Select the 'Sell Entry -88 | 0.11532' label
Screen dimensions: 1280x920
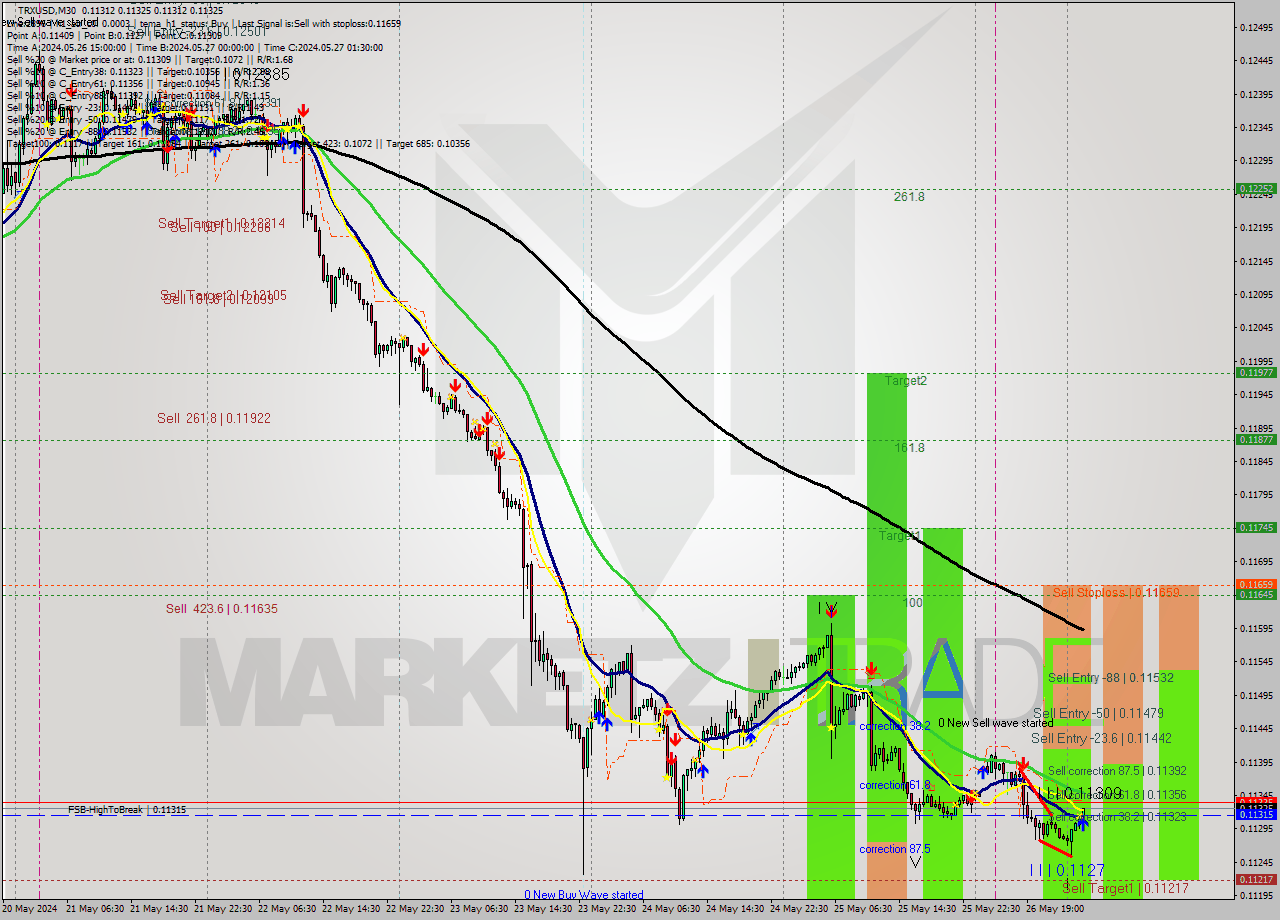tap(1111, 677)
